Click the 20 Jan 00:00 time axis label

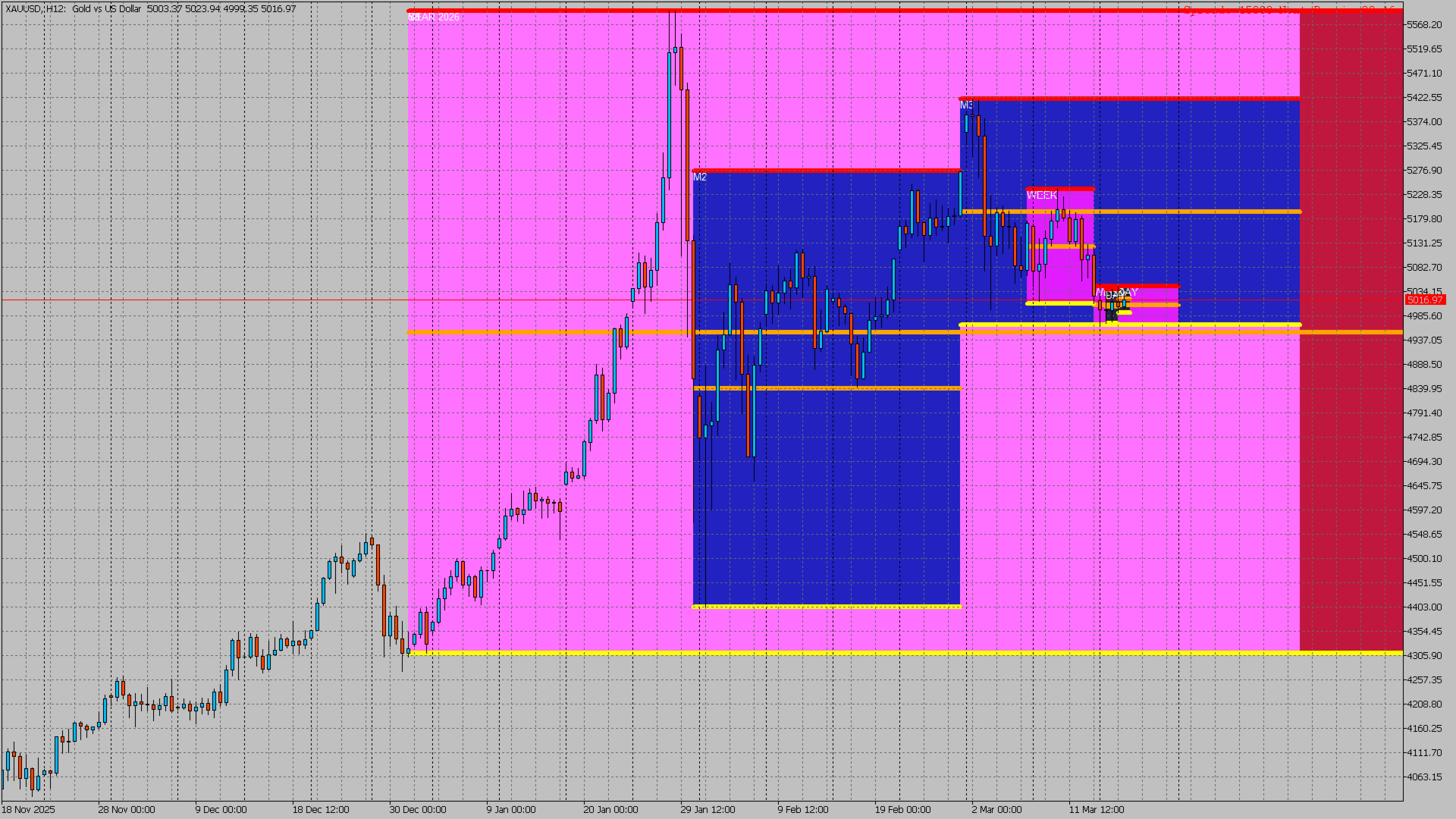click(610, 810)
